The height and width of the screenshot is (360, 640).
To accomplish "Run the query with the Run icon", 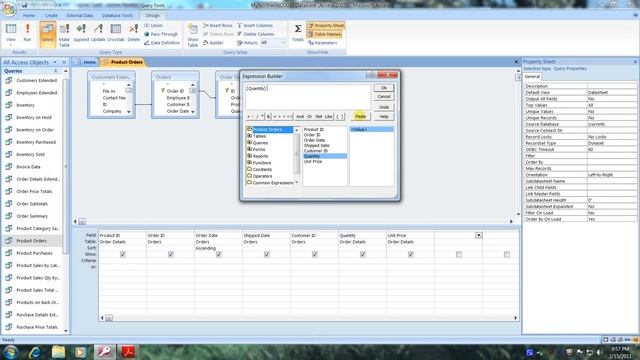I will 27,33.
